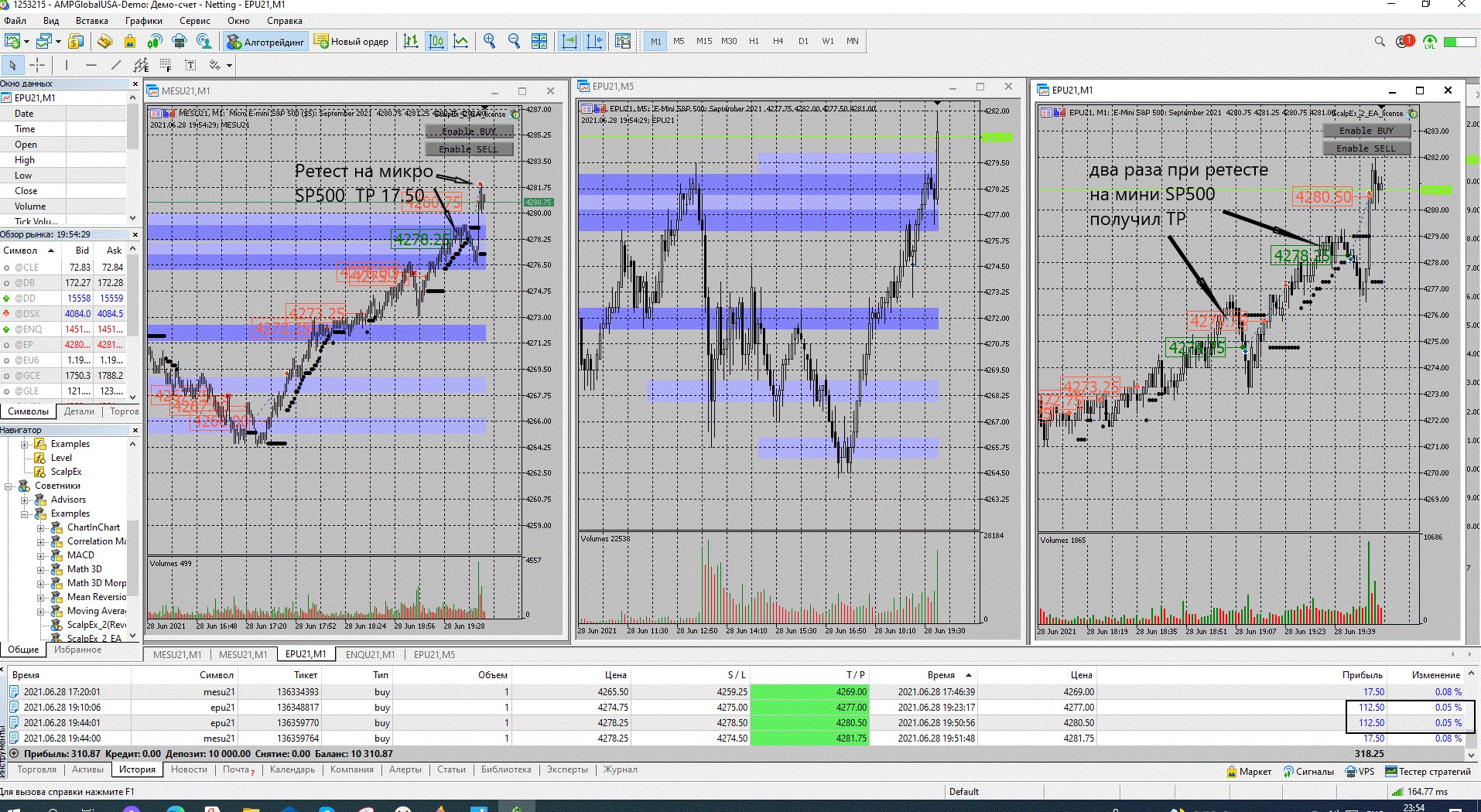Open the profiles icon in toolbar

(x=44, y=41)
